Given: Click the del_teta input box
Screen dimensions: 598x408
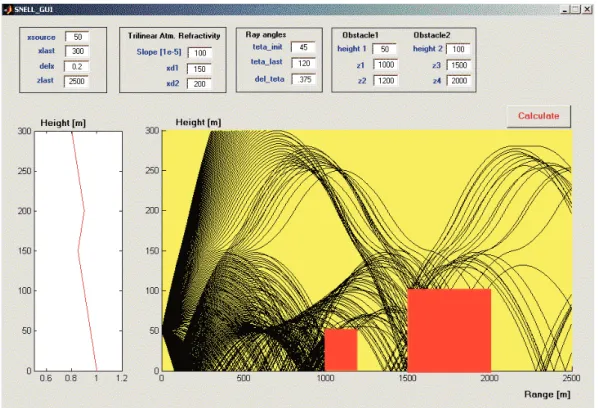Looking at the screenshot, I should pyautogui.click(x=304, y=79).
